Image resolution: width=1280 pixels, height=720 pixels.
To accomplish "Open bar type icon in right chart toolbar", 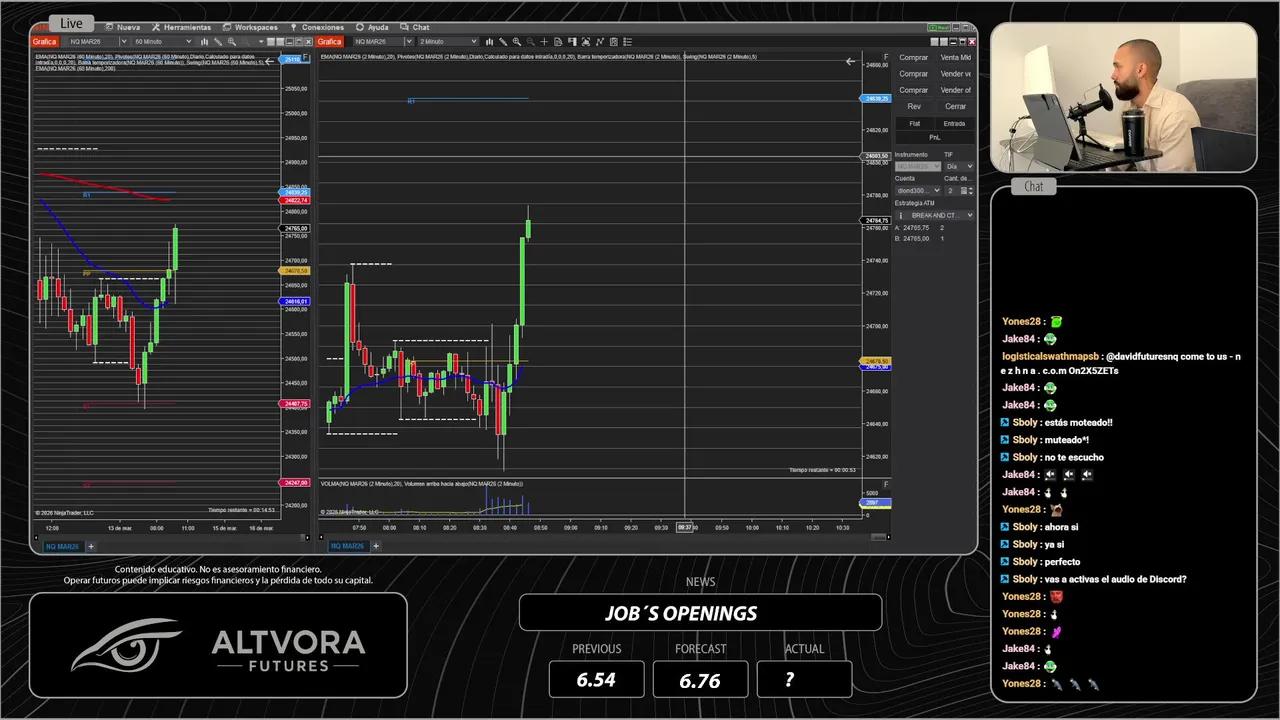I will [490, 42].
